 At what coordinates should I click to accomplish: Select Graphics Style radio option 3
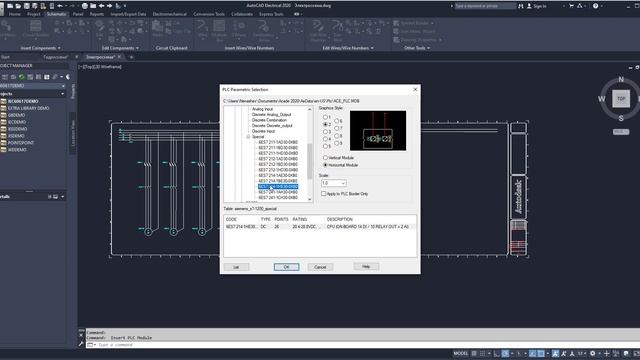coord(326,132)
